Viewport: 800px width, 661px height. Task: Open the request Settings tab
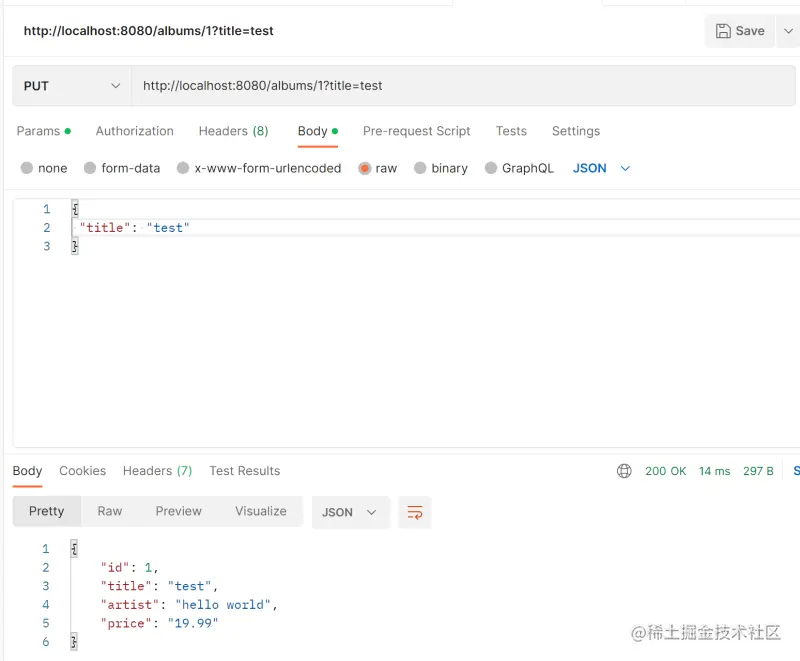click(576, 131)
